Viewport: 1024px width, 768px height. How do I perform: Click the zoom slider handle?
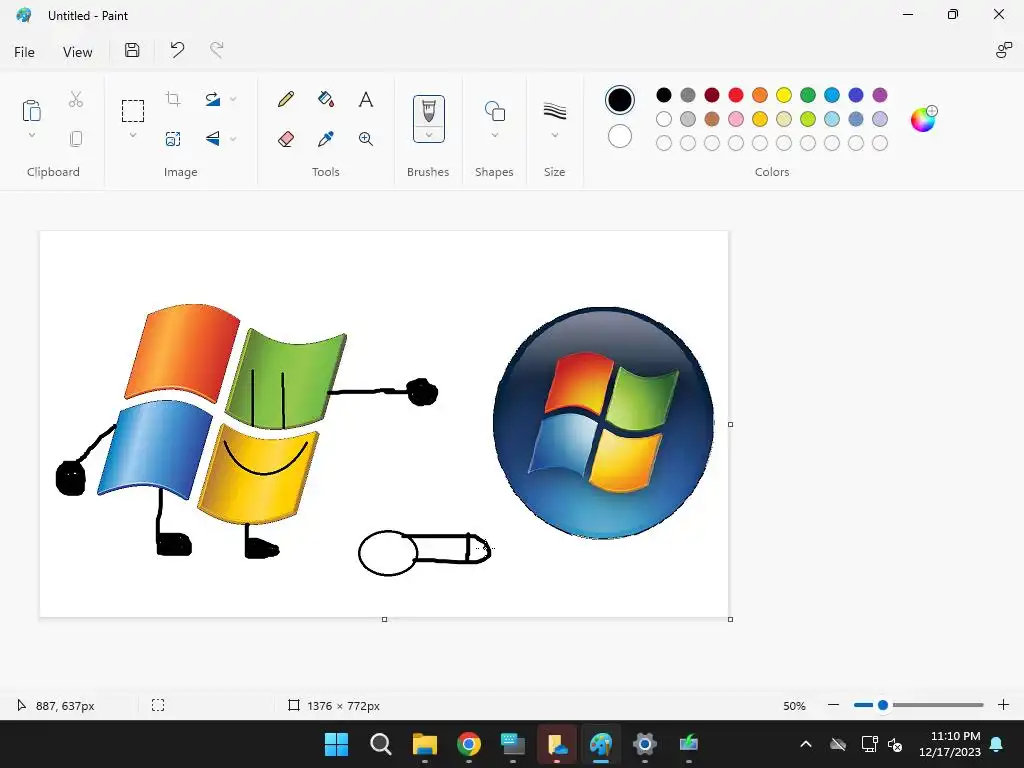883,705
